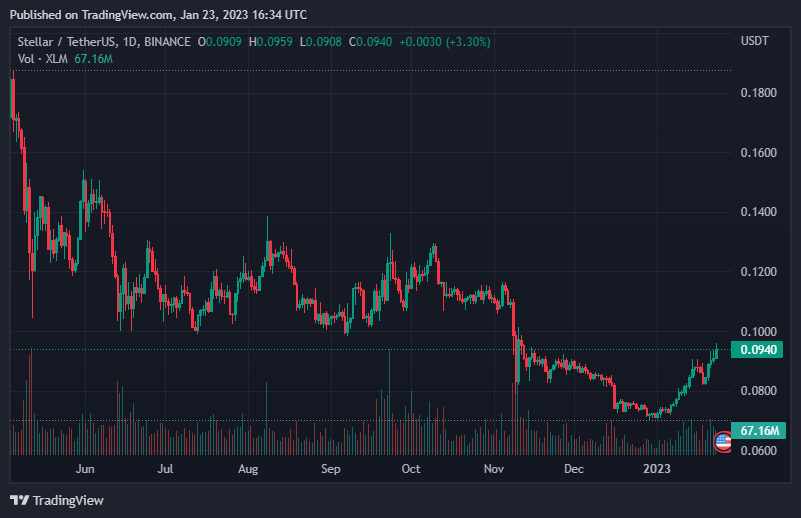Image resolution: width=801 pixels, height=518 pixels.
Task: Click the low value L0.0908
Action: [x=320, y=42]
